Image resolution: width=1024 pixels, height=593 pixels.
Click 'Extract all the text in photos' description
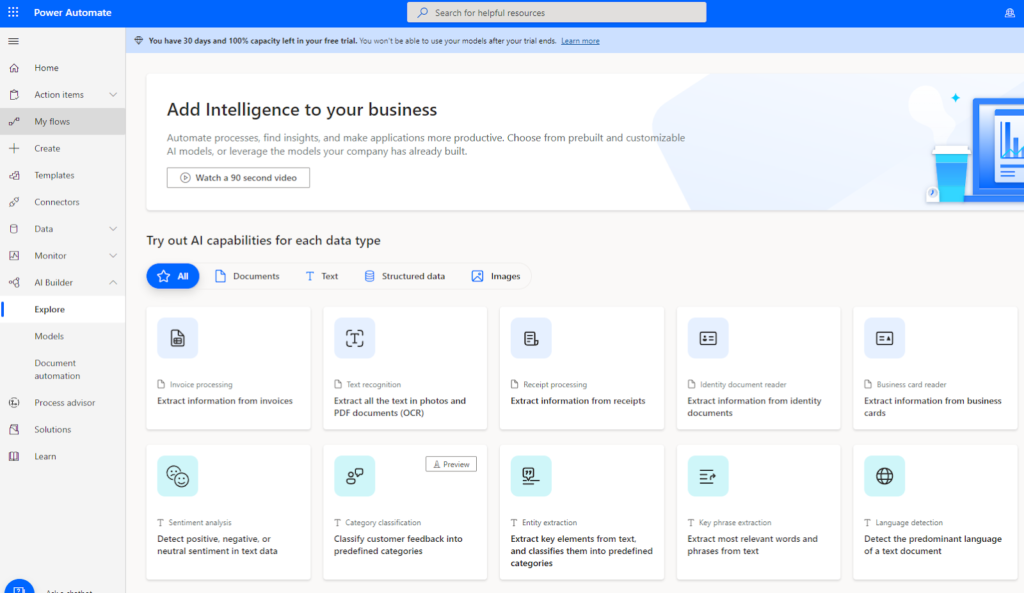[x=400, y=407]
